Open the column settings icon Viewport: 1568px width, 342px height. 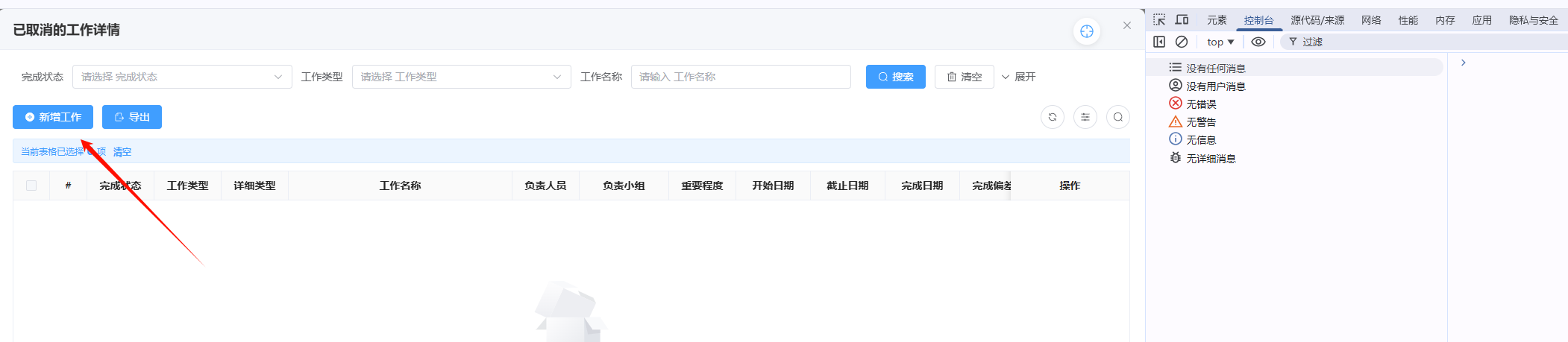pyautogui.click(x=1085, y=117)
